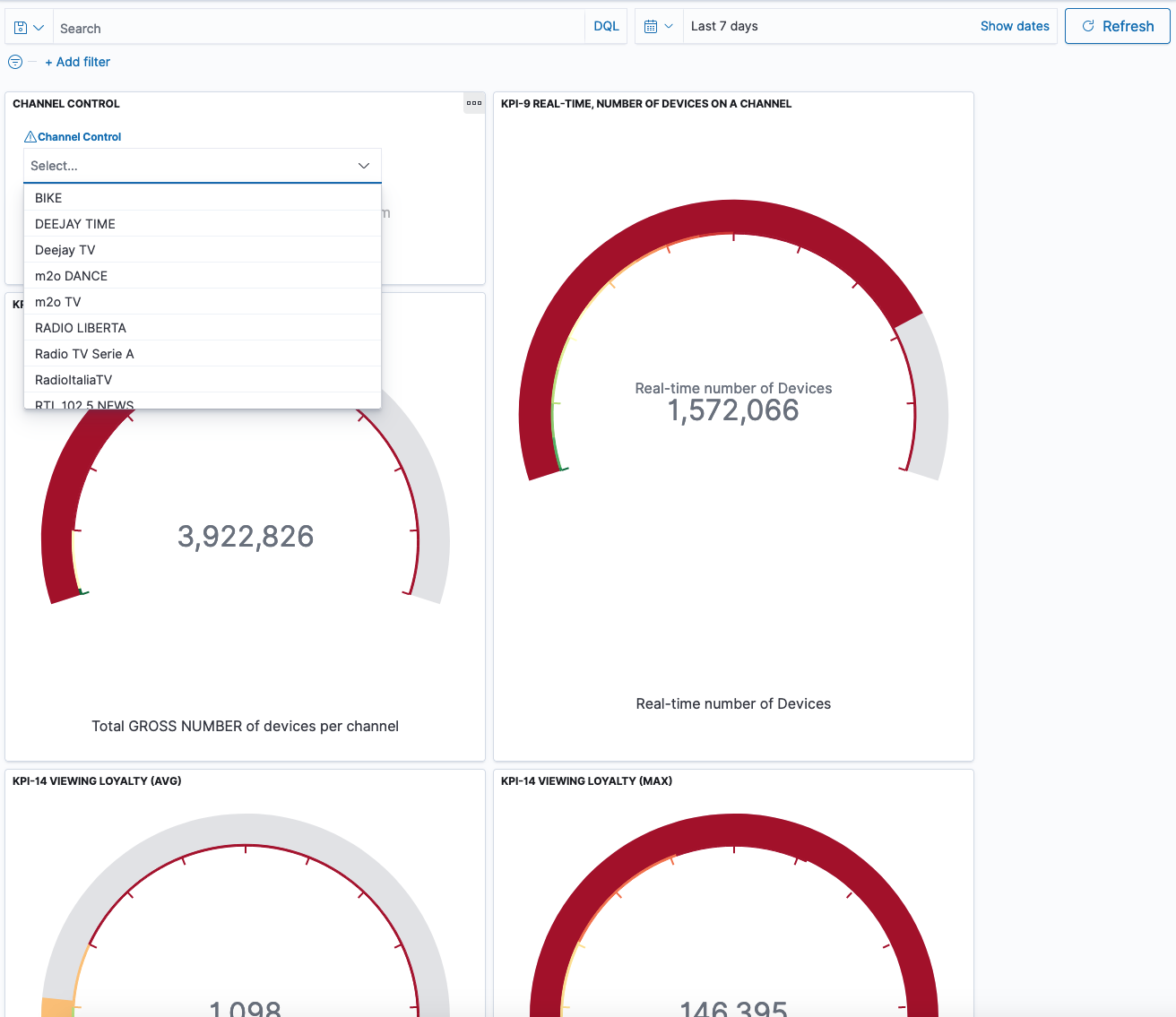Click into the Search query field
The width and height of the screenshot is (1176, 1017).
(314, 28)
